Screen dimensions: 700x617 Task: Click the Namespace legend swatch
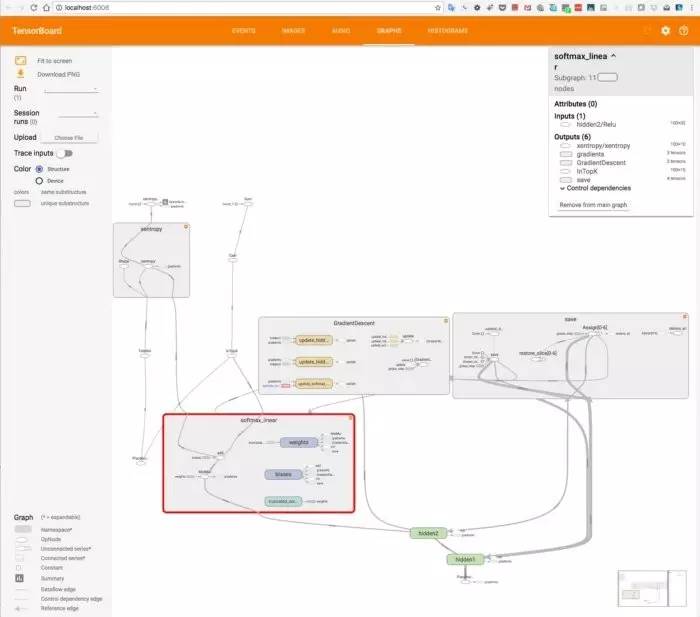(23, 529)
